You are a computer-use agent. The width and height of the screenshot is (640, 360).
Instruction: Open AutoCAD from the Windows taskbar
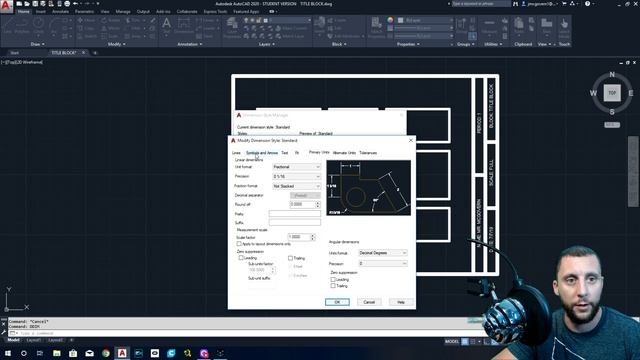(x=122, y=353)
